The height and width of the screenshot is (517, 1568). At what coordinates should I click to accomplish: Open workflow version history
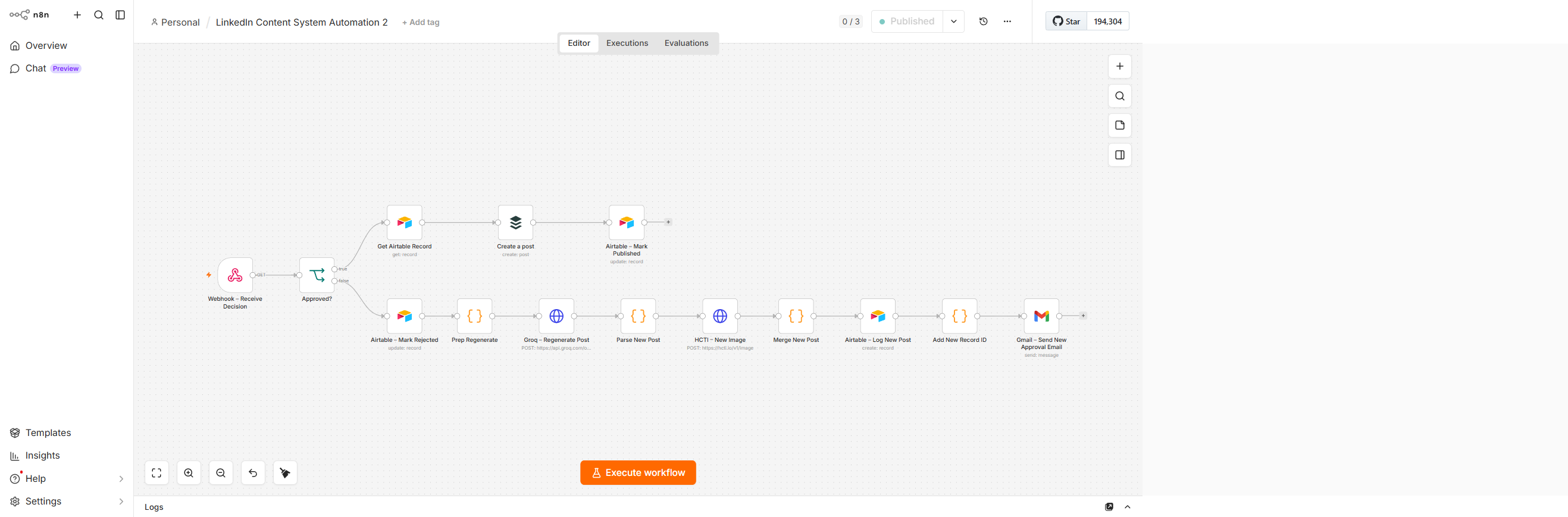click(x=983, y=21)
